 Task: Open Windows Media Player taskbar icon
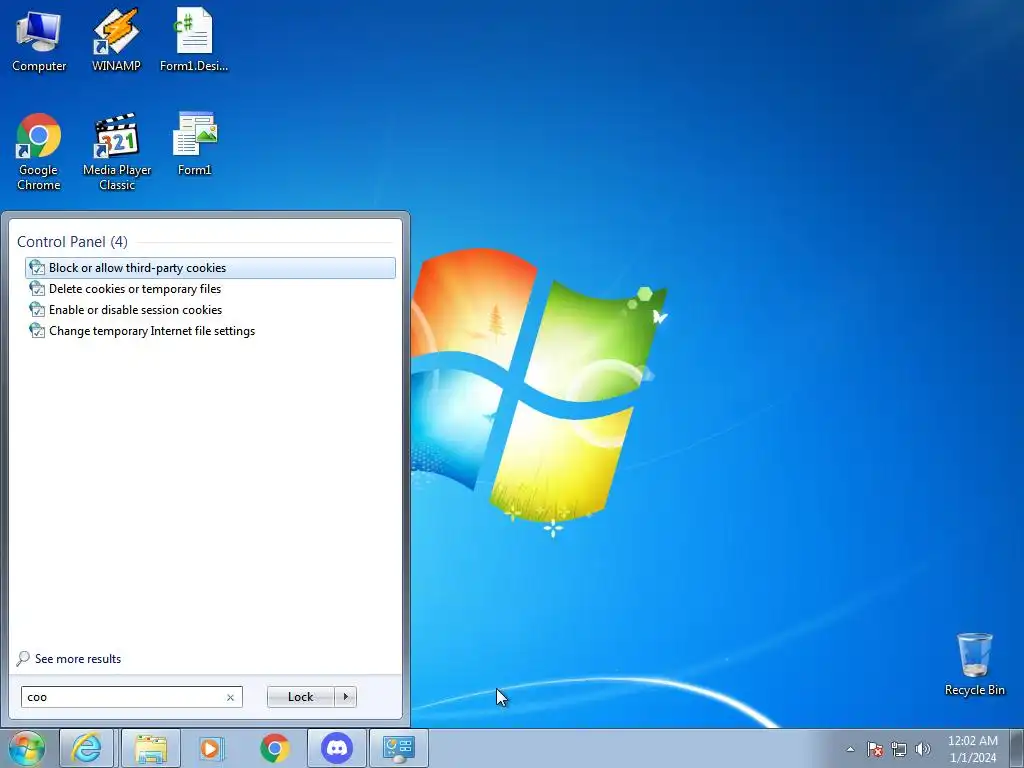click(210, 748)
